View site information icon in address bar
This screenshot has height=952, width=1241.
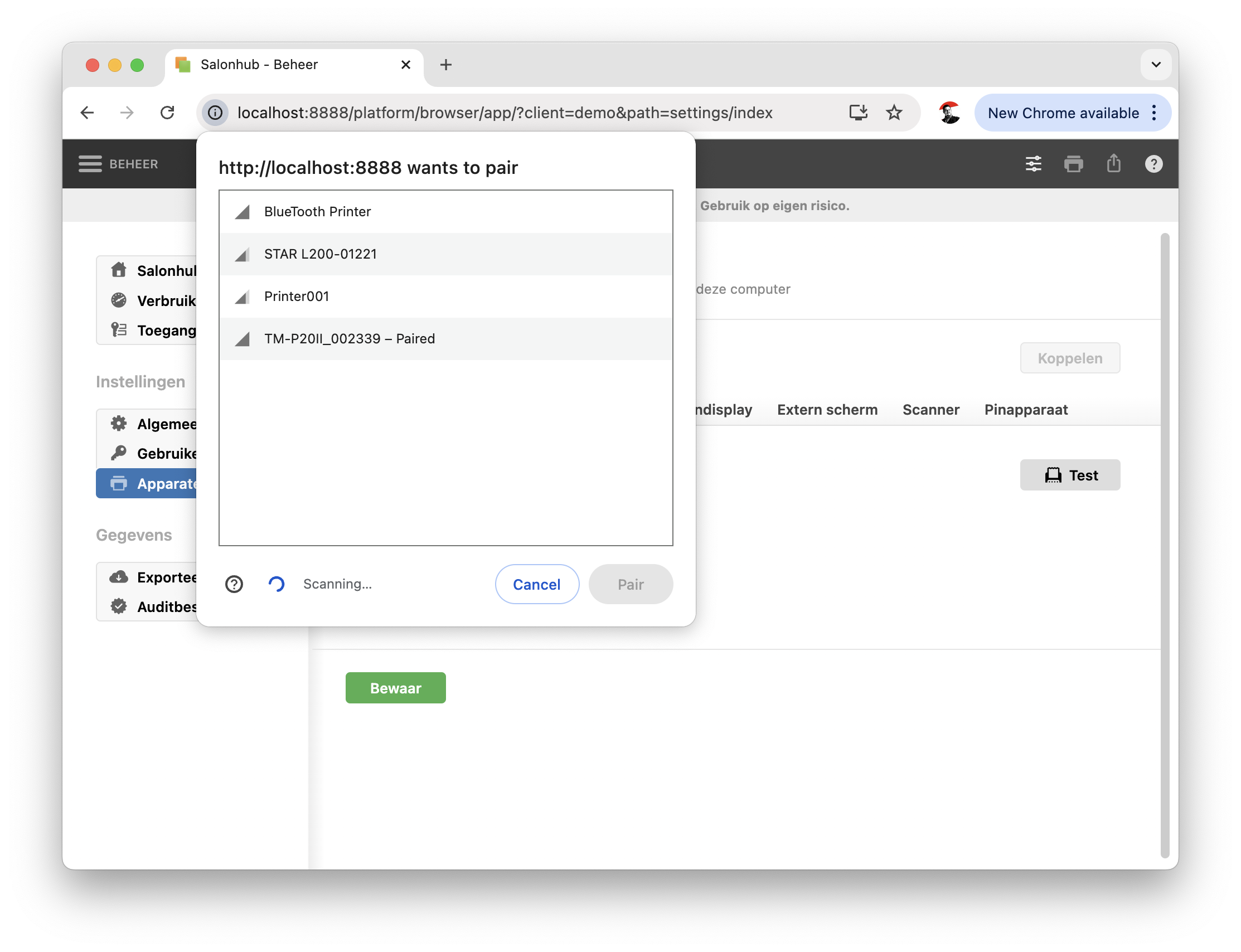coord(215,113)
